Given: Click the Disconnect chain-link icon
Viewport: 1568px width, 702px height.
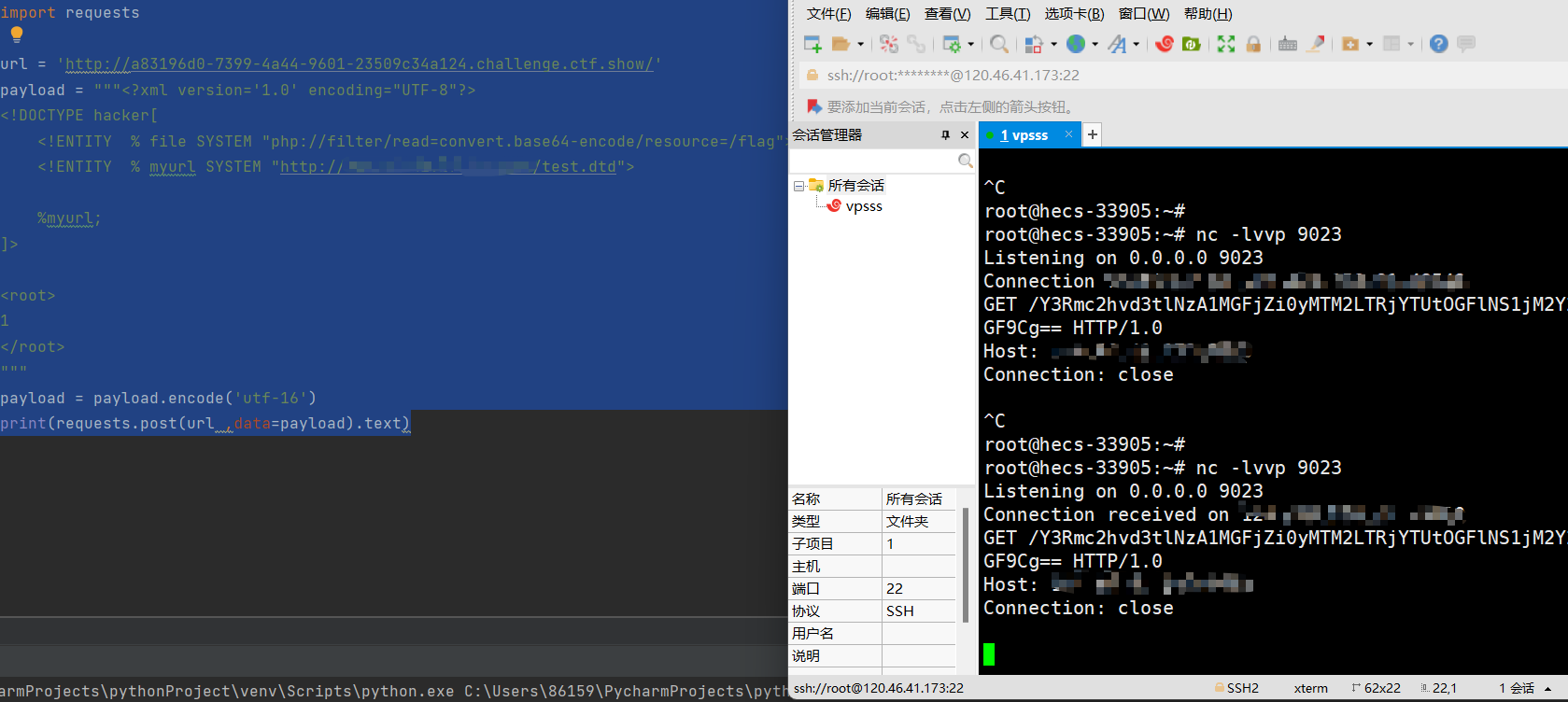Looking at the screenshot, I should (x=916, y=44).
